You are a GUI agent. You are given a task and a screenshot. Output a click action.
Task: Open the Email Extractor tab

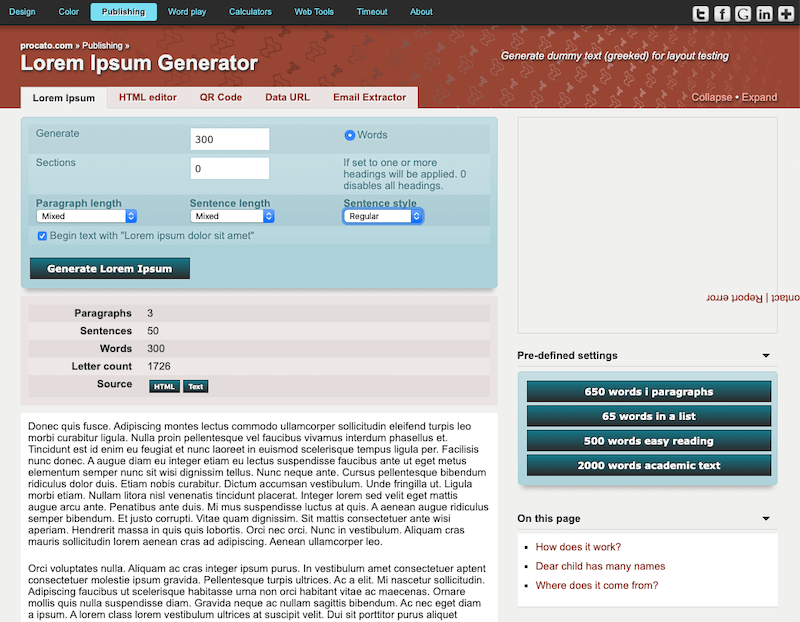coord(370,97)
